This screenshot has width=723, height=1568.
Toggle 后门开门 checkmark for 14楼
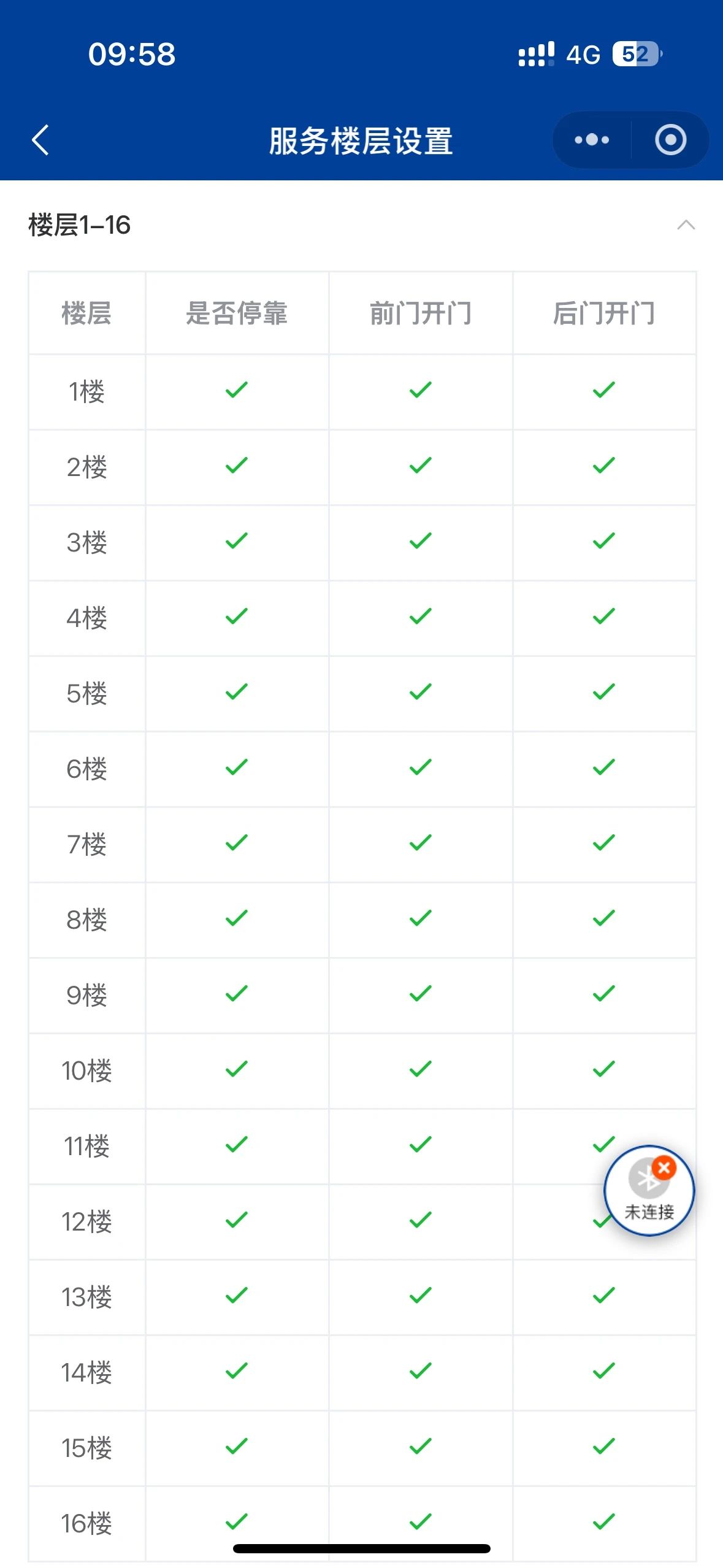point(604,1371)
